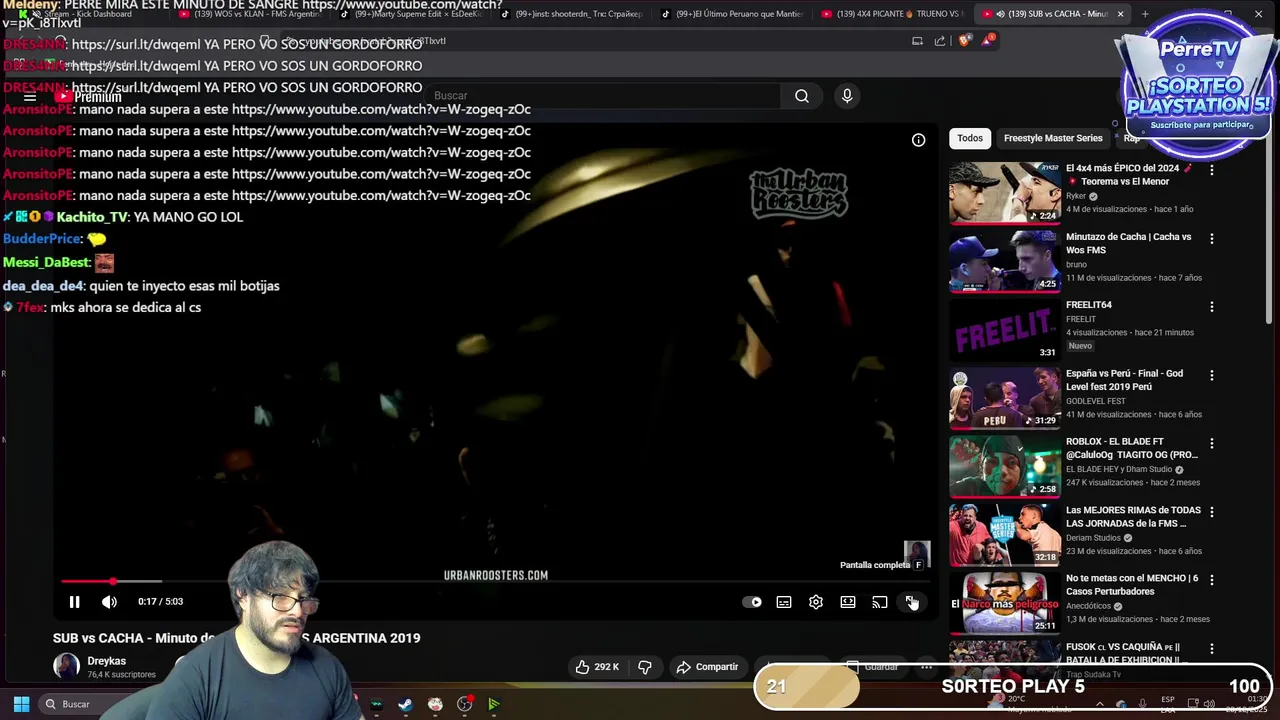Viewport: 1280px width, 720px height.
Task: Select the Freestyle Master Series chip
Action: tap(1053, 138)
